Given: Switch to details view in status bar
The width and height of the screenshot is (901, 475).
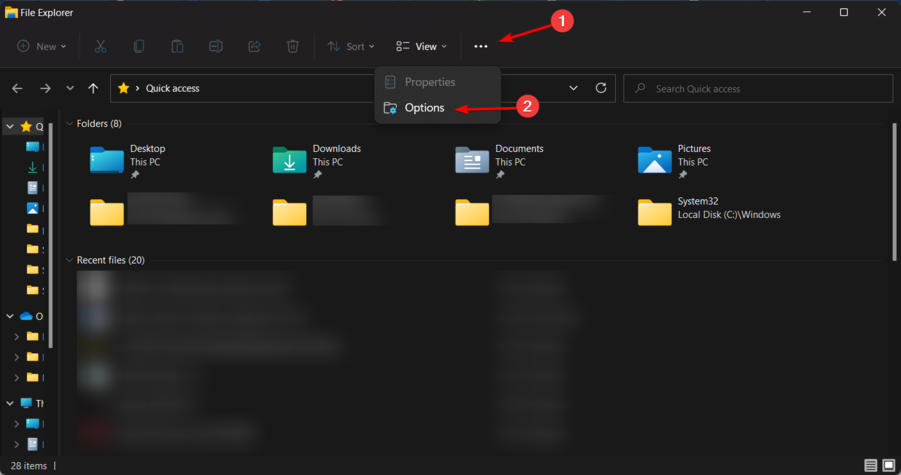Looking at the screenshot, I should [x=871, y=465].
